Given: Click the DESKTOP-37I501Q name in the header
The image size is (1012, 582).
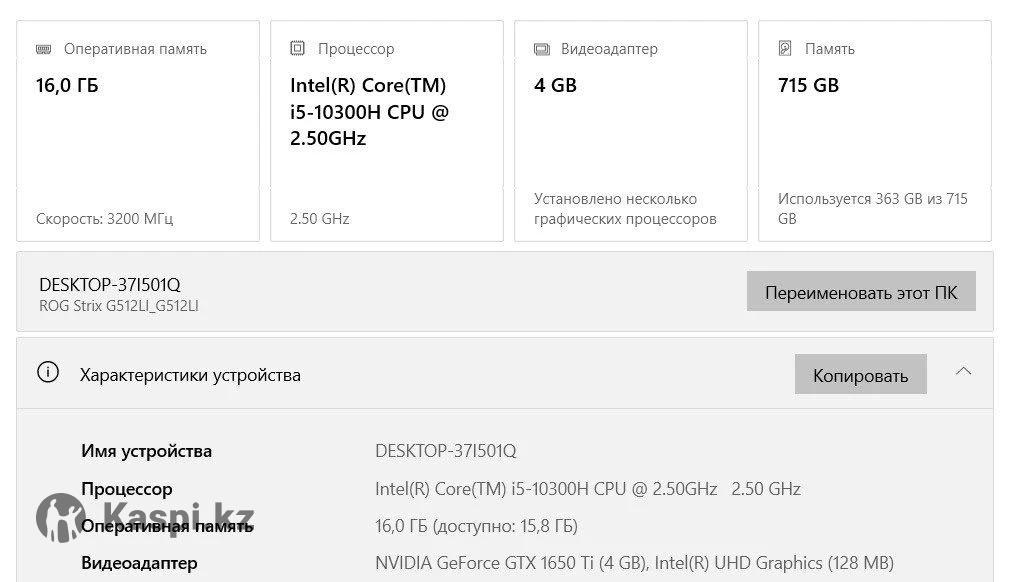Looking at the screenshot, I should point(110,284).
